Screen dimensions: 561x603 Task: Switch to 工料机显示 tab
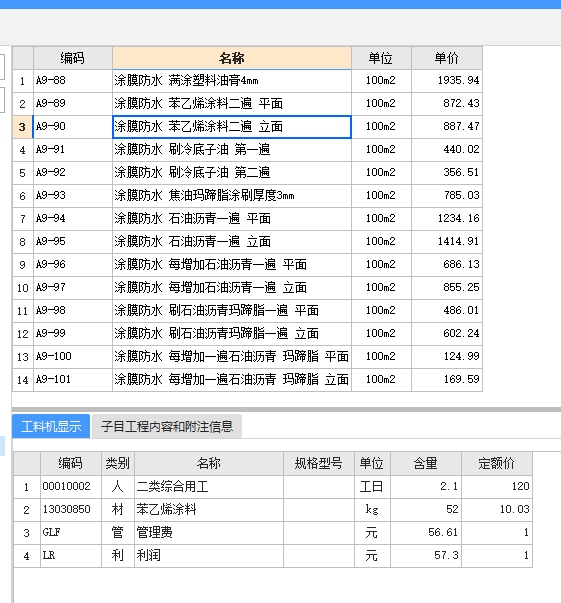tap(51, 426)
